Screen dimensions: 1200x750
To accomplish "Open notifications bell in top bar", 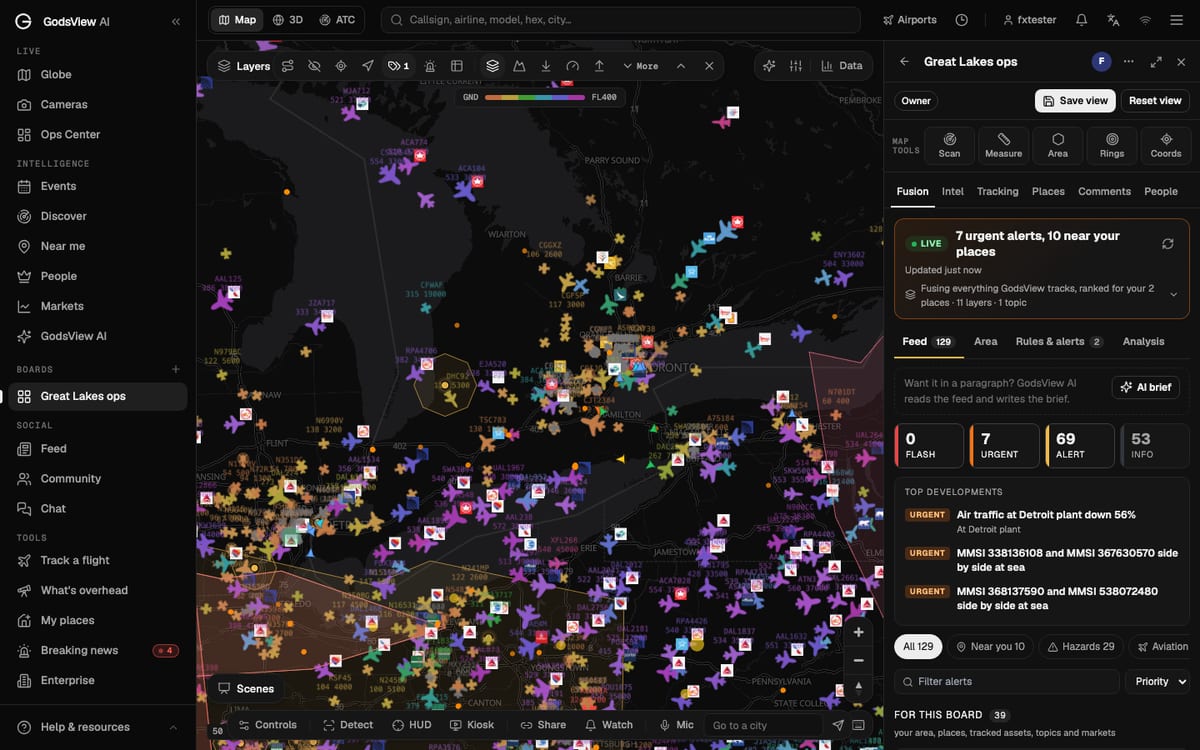I will pyautogui.click(x=1081, y=20).
